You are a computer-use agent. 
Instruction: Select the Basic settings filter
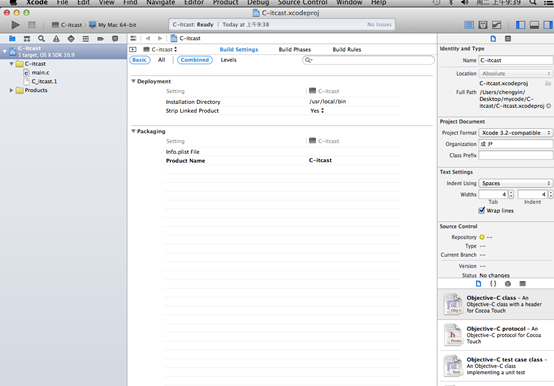pyautogui.click(x=140, y=60)
